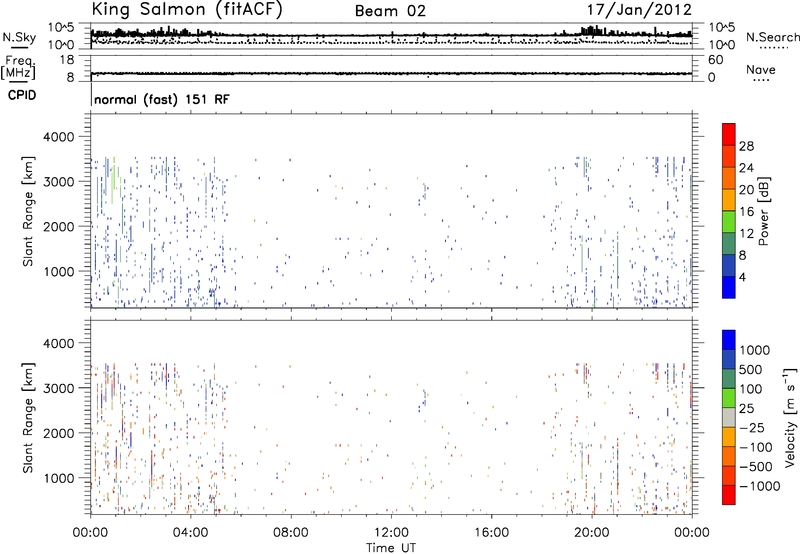Click the Slant Range label of power panel

pyautogui.click(x=28, y=211)
